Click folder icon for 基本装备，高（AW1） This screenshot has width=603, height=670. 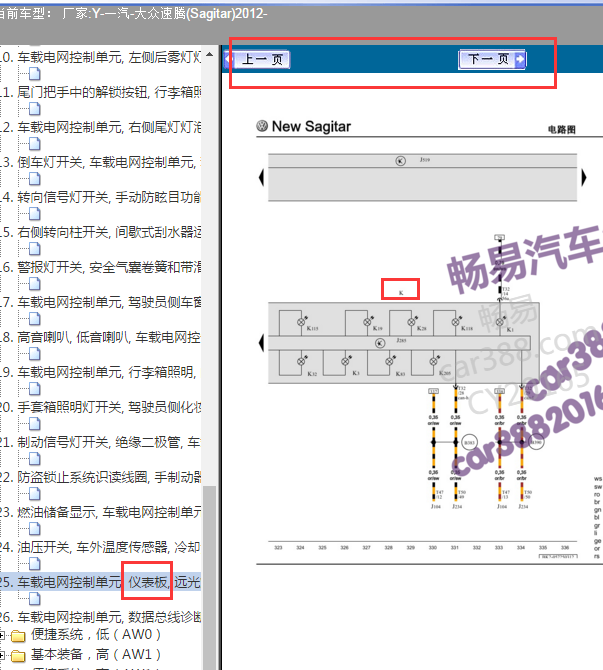(18, 655)
